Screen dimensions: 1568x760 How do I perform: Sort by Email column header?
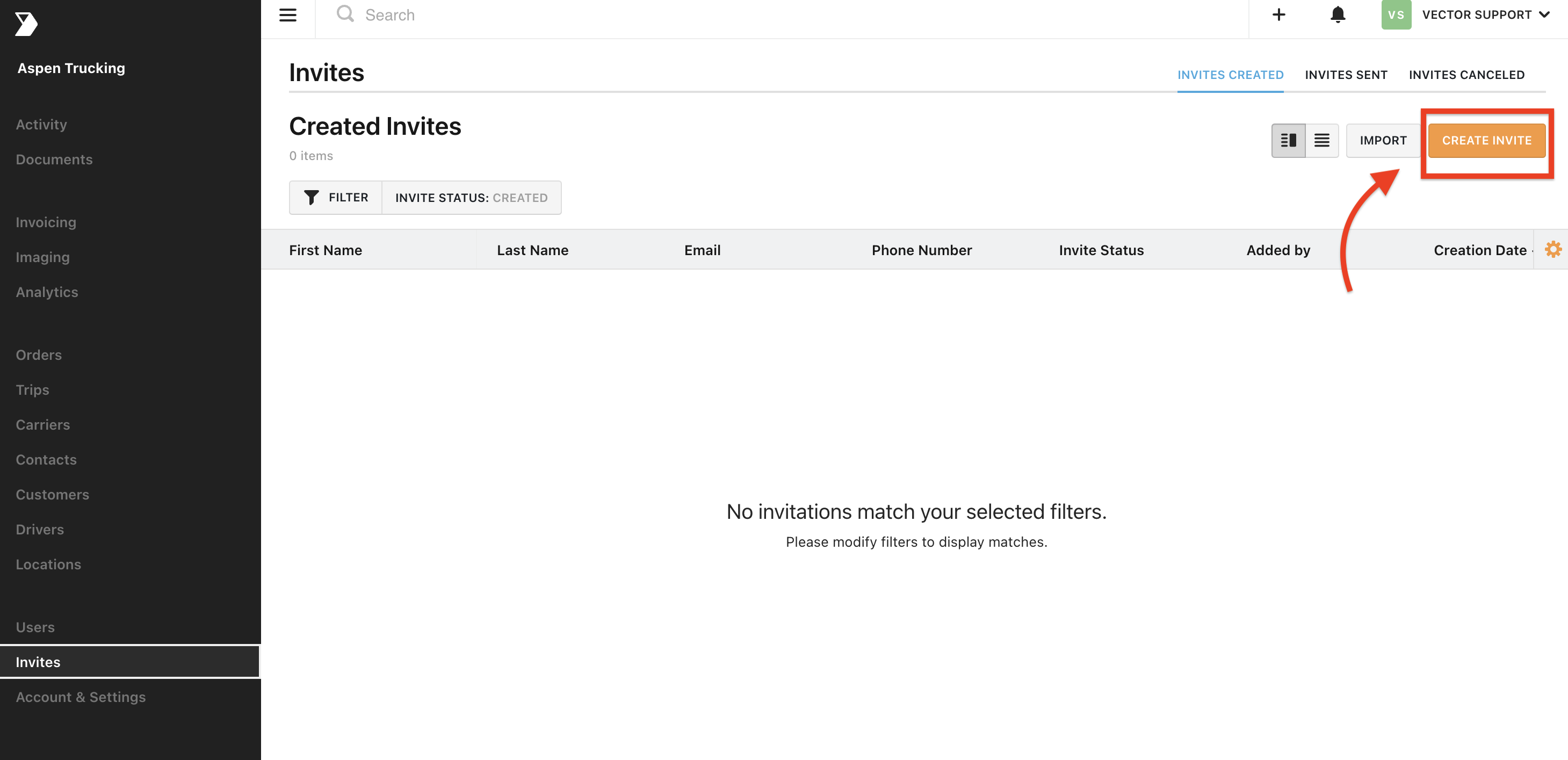point(703,250)
